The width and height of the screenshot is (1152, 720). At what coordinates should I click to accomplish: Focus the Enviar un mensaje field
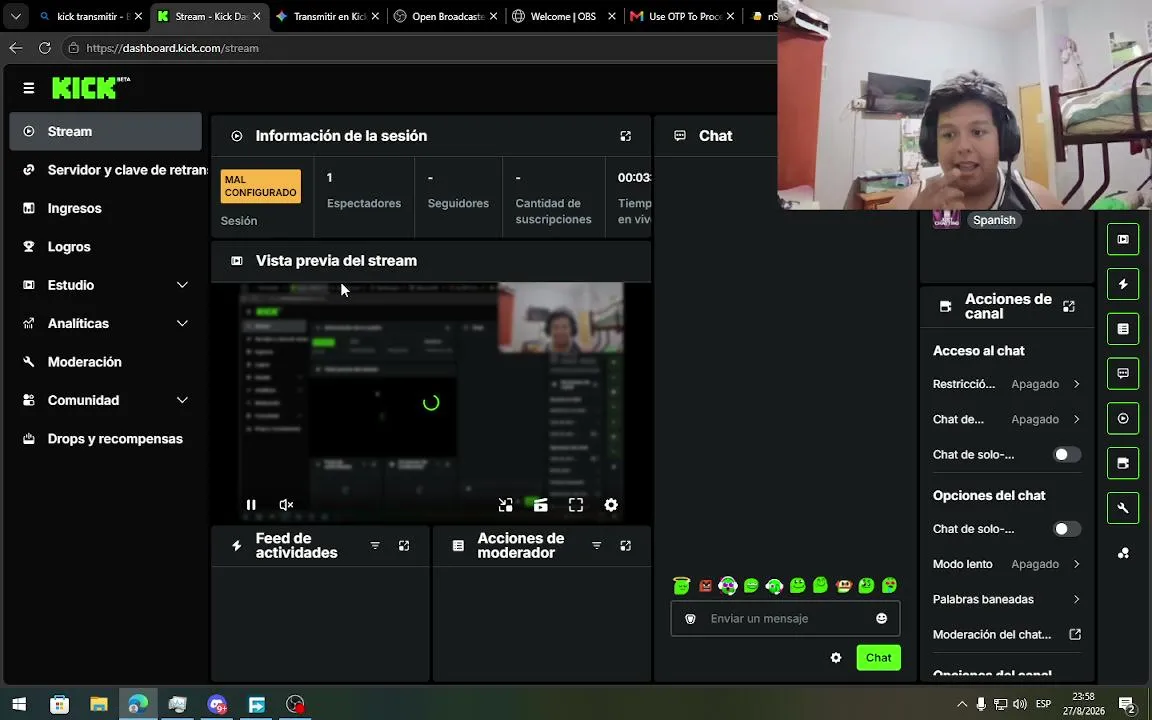click(x=785, y=619)
